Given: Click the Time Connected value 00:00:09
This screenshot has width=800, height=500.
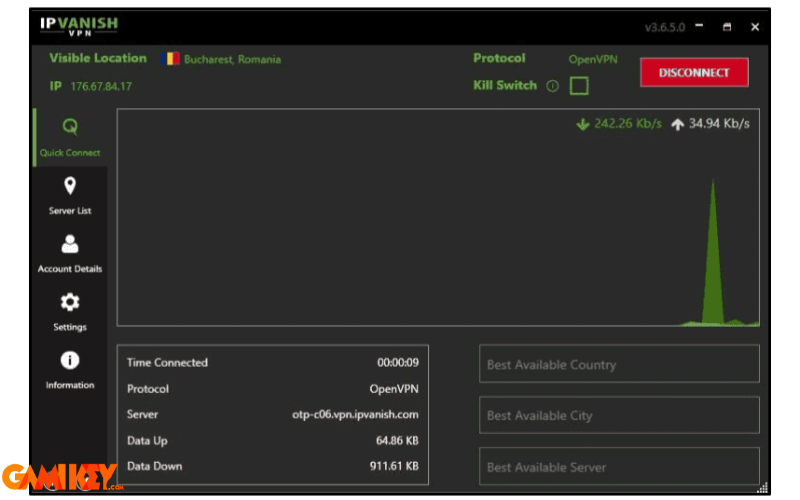Looking at the screenshot, I should pyautogui.click(x=398, y=363).
